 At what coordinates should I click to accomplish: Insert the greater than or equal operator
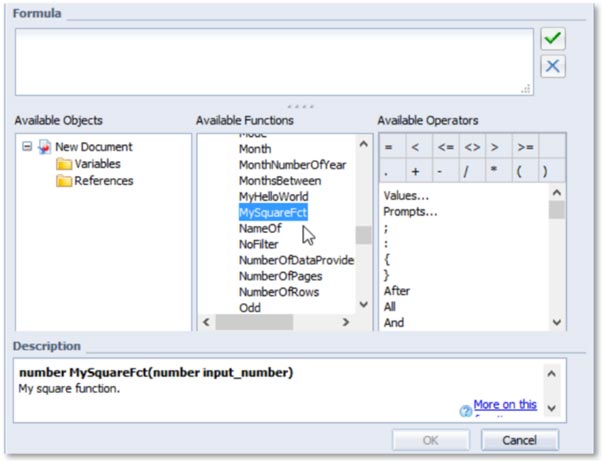(525, 147)
